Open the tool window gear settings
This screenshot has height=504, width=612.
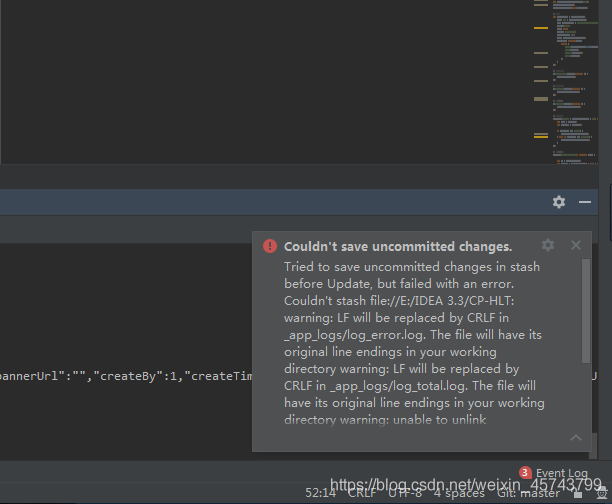(559, 202)
